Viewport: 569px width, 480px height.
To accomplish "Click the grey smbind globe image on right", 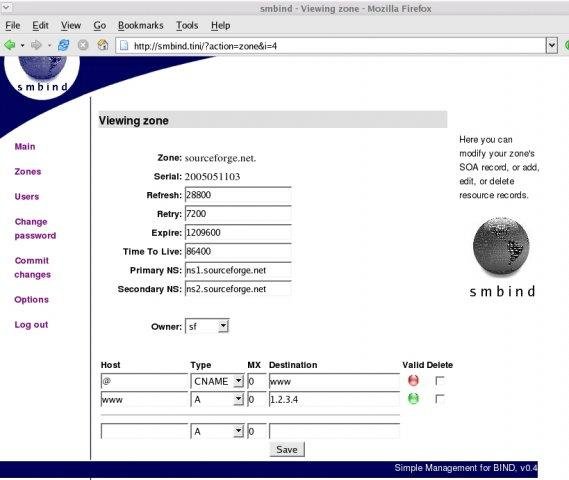I will pyautogui.click(x=501, y=246).
